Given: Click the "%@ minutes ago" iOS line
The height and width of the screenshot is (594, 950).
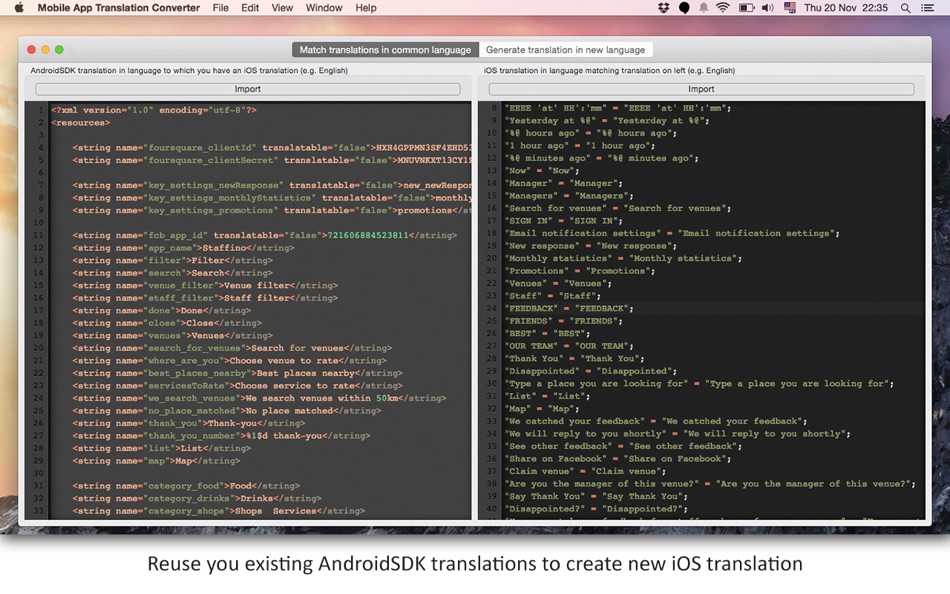Looking at the screenshot, I should click(x=602, y=158).
